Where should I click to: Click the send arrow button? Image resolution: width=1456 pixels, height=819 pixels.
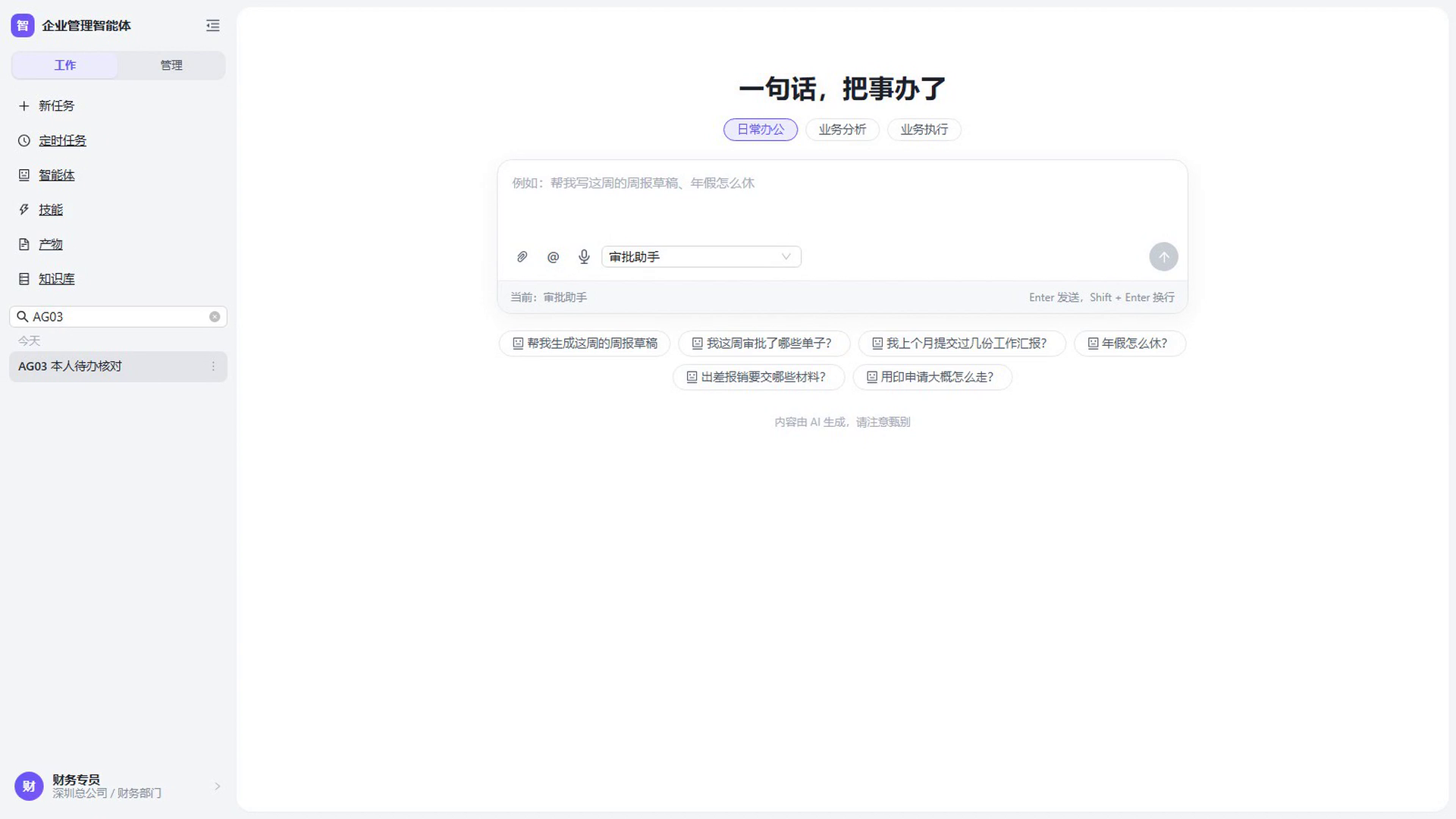pos(1163,257)
